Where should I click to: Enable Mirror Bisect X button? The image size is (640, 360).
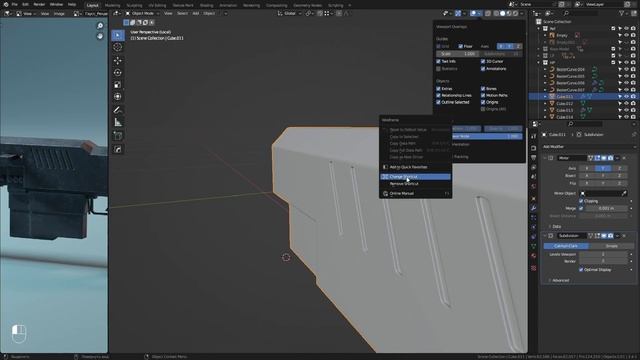coord(587,176)
